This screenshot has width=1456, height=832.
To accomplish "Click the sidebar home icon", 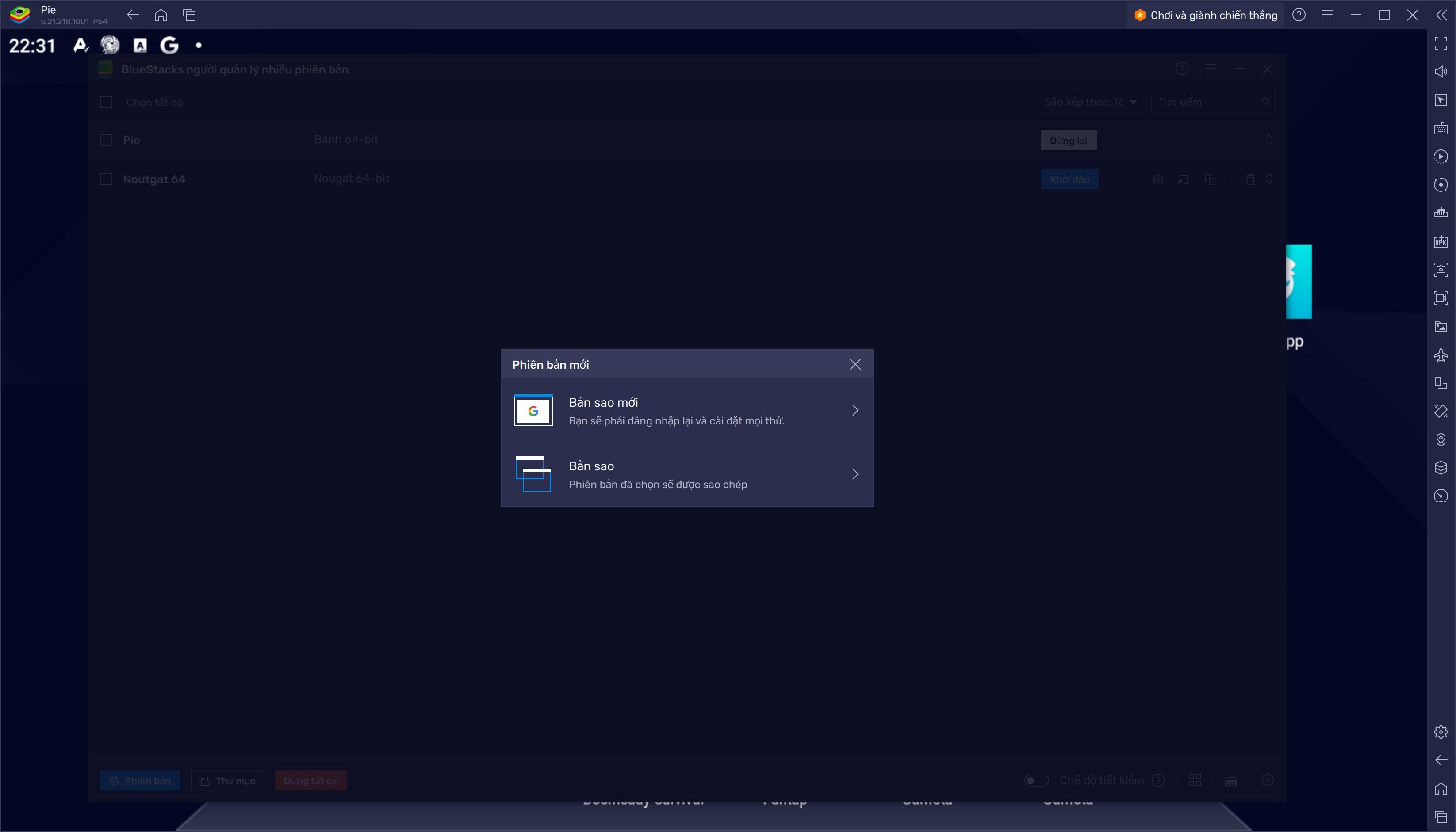I will pyautogui.click(x=1441, y=789).
